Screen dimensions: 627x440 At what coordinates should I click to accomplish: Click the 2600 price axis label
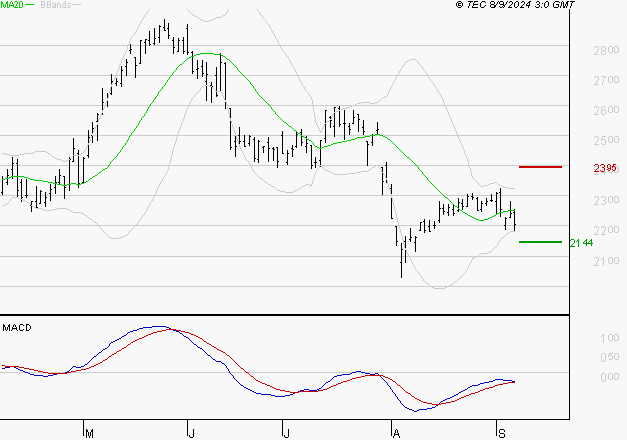[x=606, y=111]
